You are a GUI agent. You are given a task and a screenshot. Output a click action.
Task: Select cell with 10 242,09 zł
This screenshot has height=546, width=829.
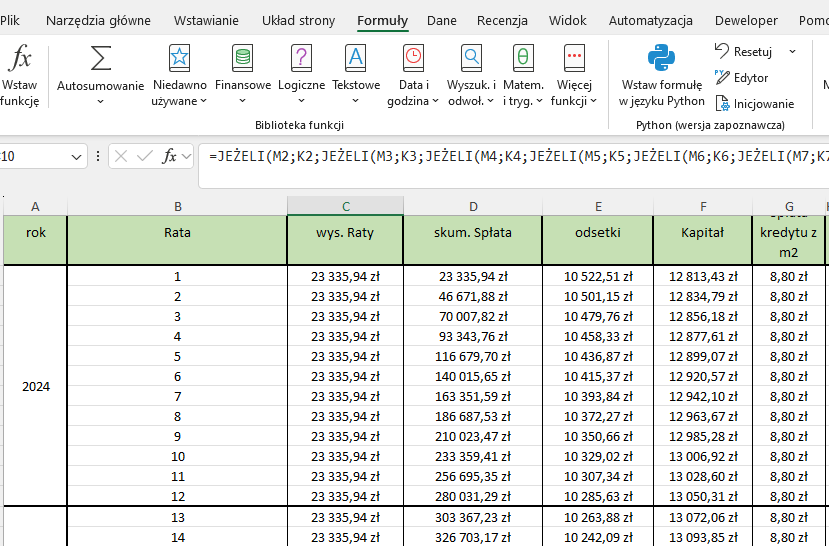click(x=598, y=537)
